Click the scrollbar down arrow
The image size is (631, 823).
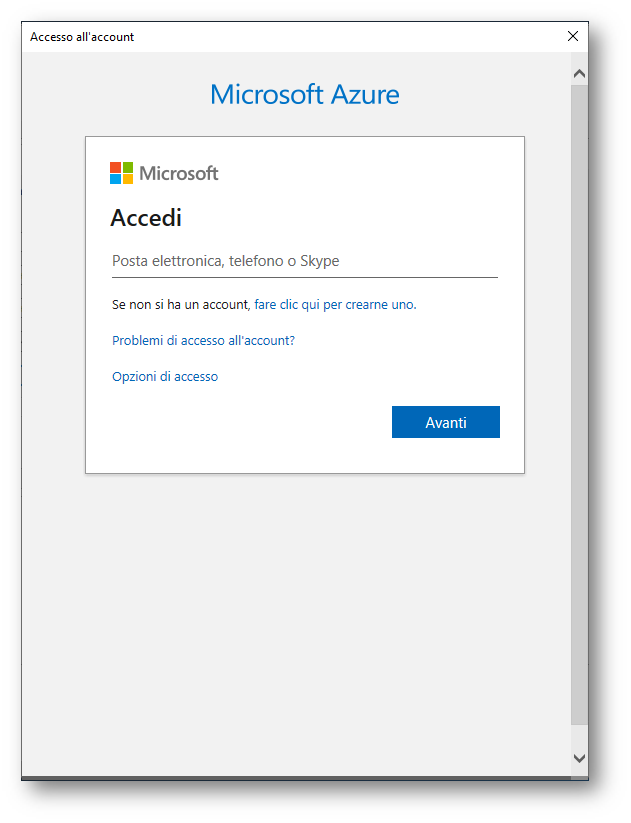[579, 758]
